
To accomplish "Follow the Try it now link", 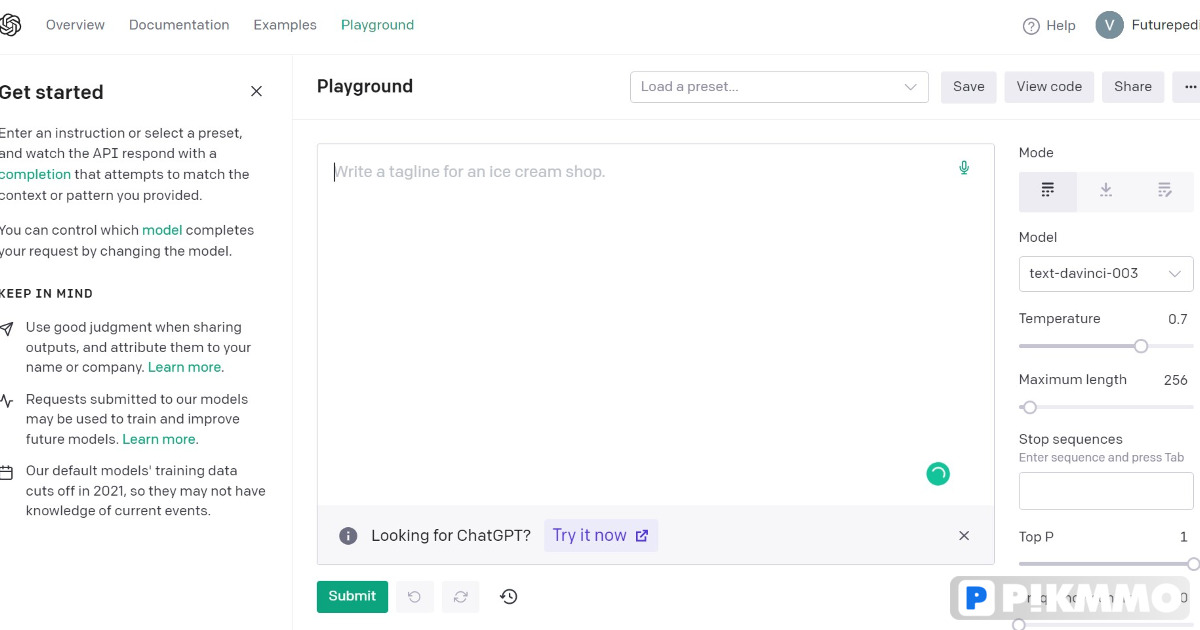I will coord(601,536).
